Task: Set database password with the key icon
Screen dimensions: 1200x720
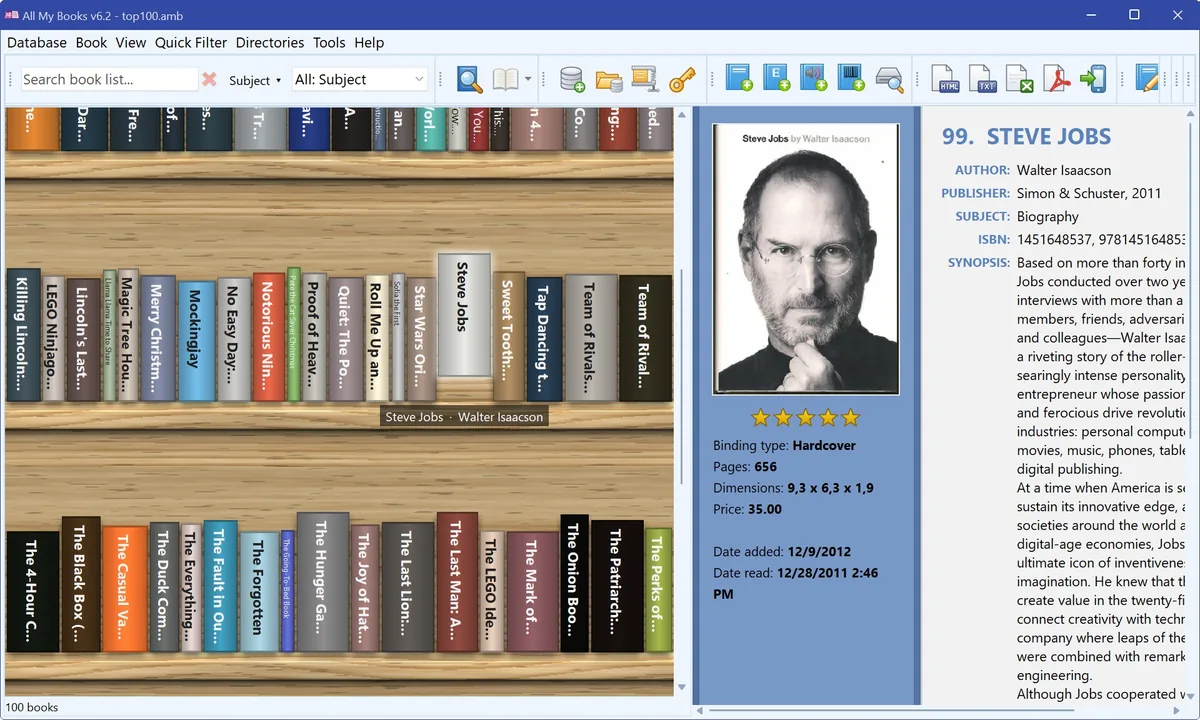Action: [682, 80]
